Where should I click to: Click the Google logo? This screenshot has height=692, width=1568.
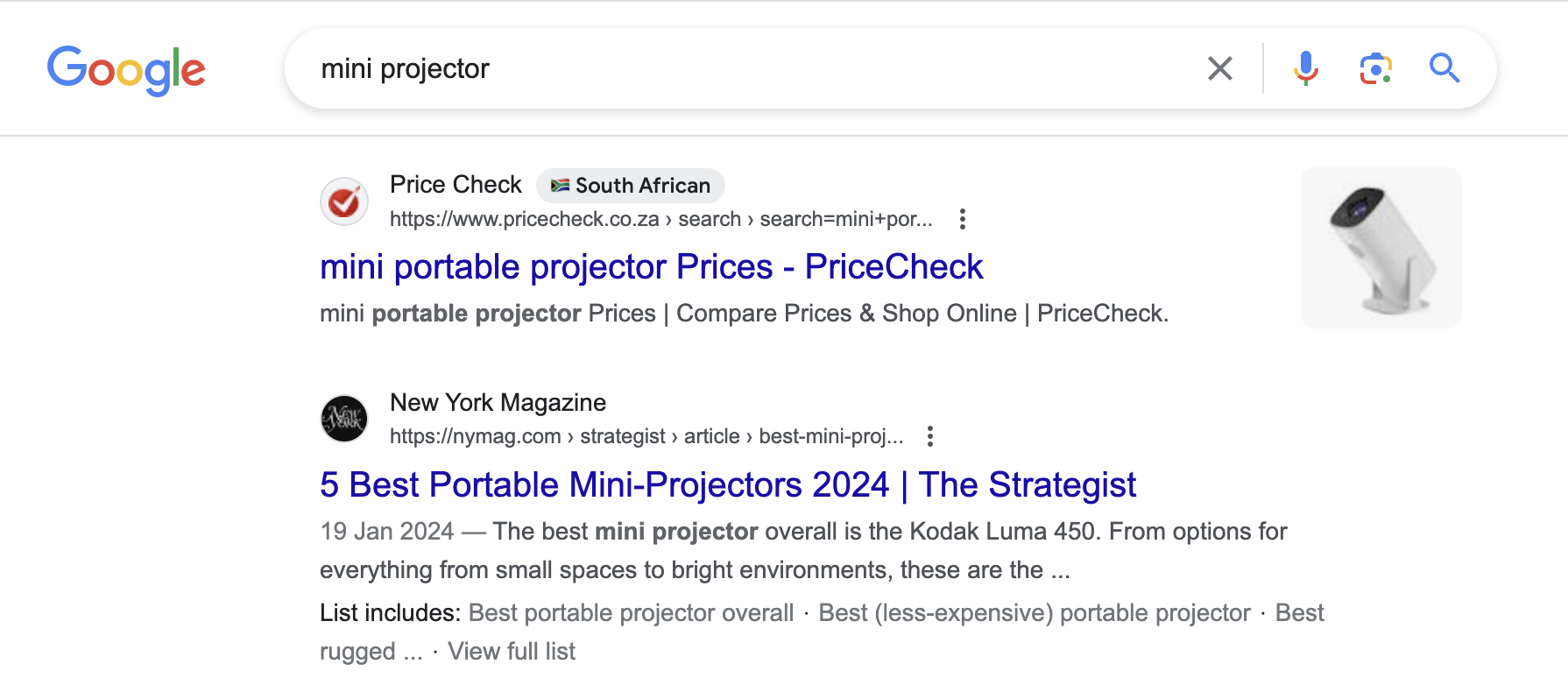click(126, 69)
